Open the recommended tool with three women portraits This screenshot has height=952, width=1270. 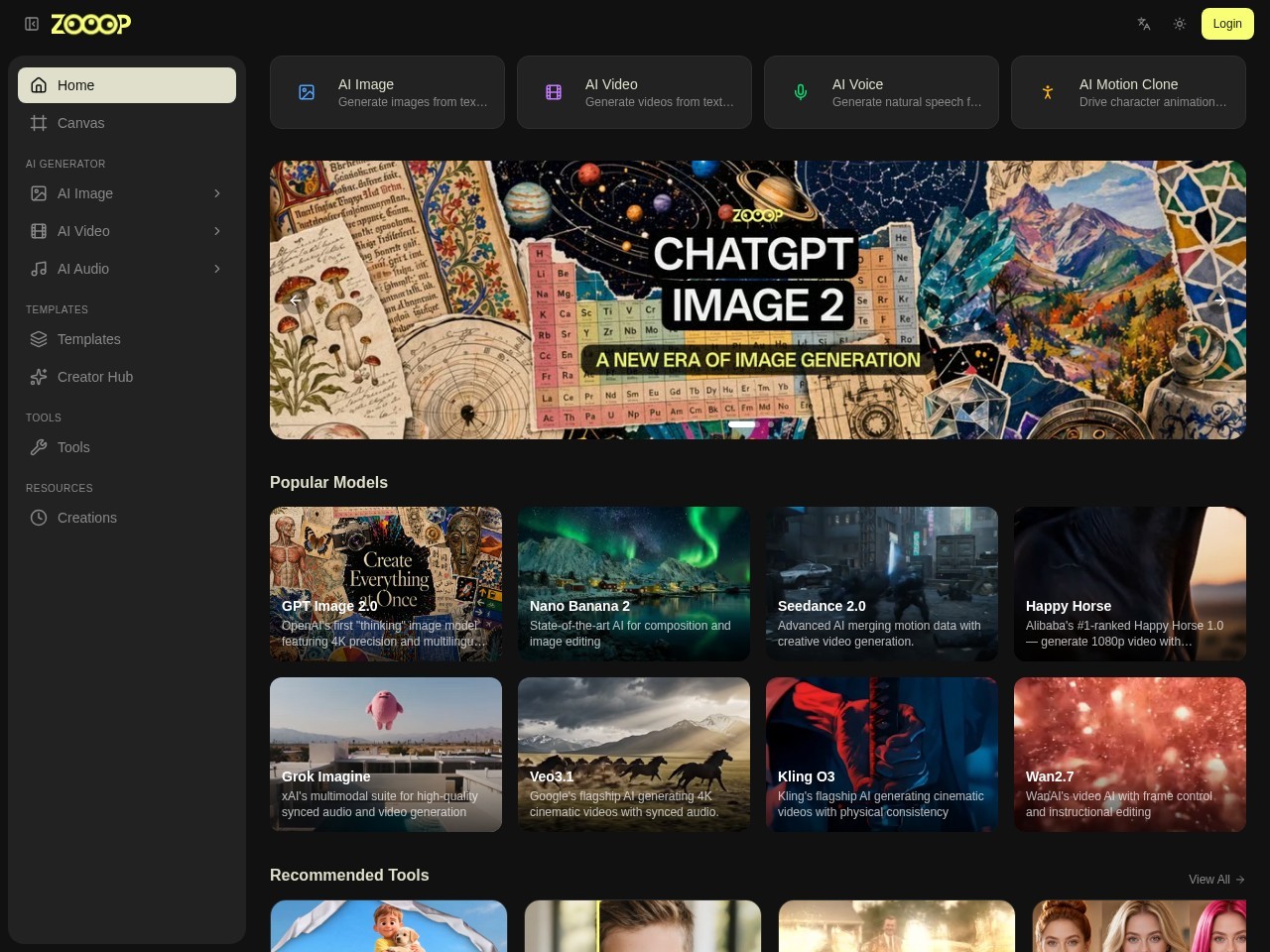(x=1139, y=926)
